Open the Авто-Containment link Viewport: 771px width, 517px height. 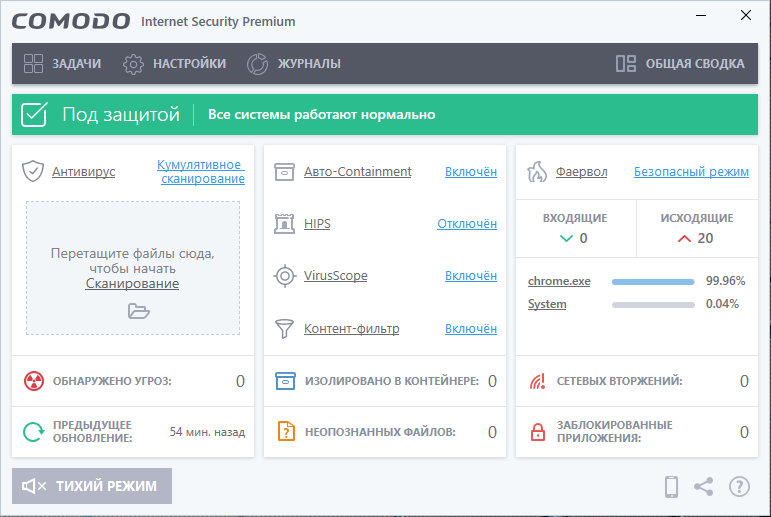(x=357, y=172)
